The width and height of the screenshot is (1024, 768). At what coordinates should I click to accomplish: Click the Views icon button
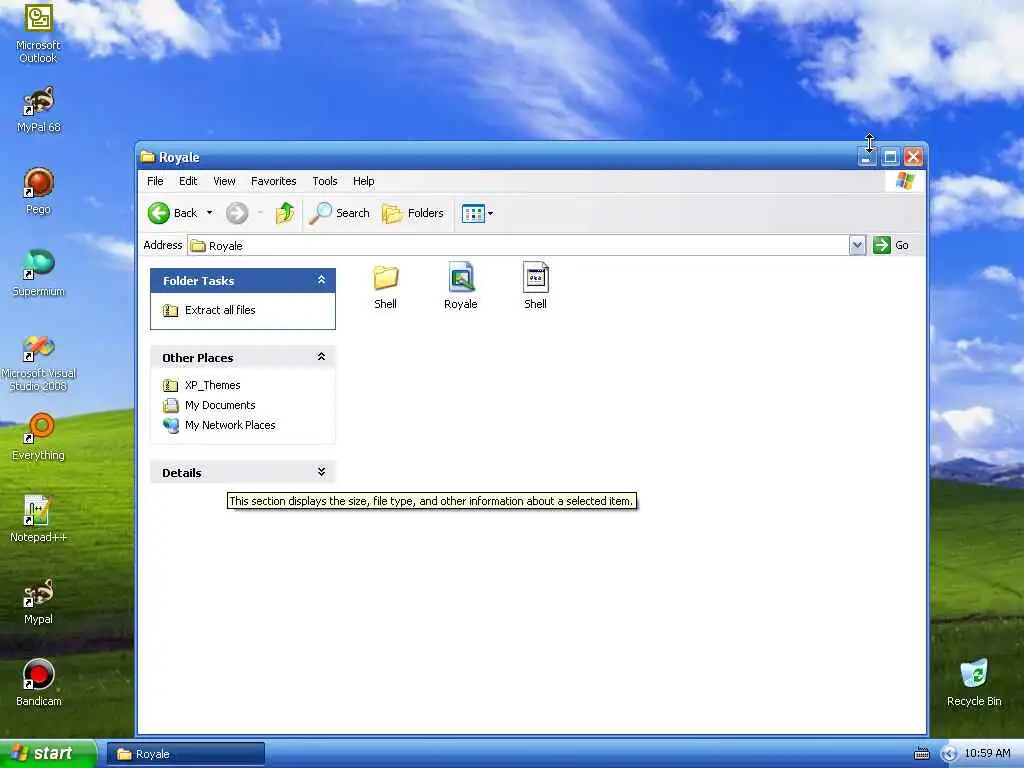pos(473,213)
